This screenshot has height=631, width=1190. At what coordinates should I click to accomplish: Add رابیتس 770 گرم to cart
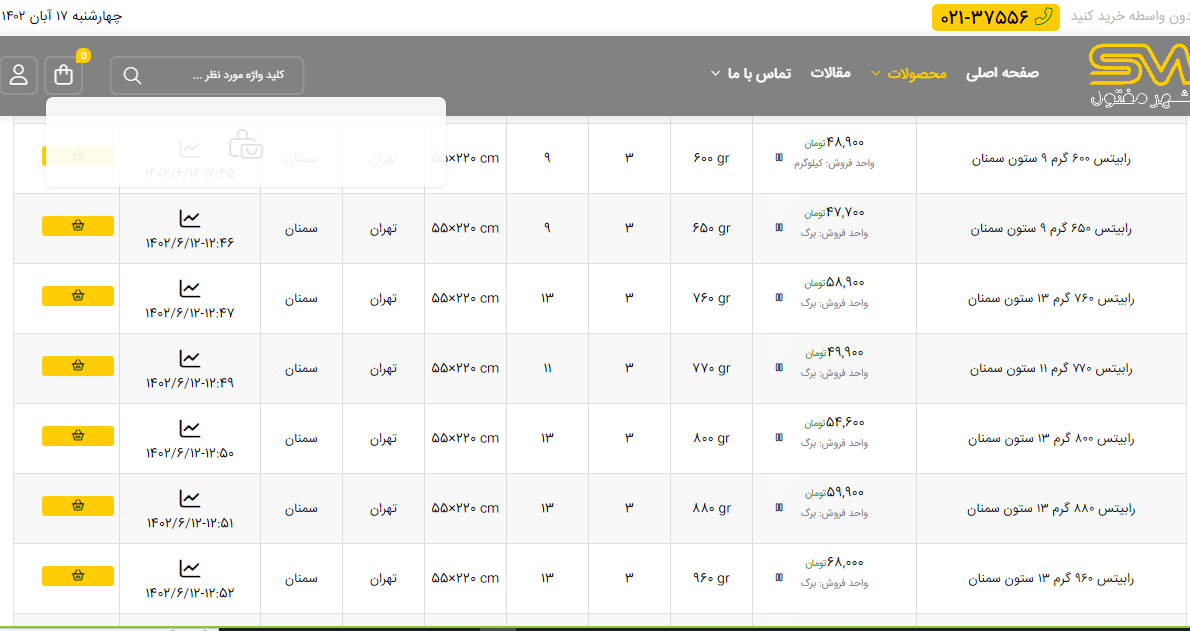(78, 366)
